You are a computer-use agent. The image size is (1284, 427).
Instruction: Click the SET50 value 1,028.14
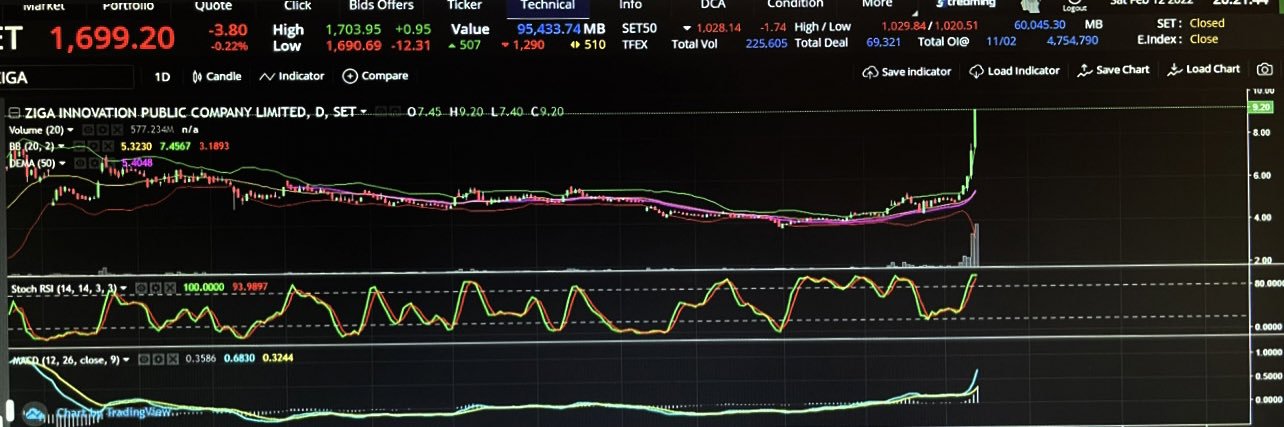(719, 28)
